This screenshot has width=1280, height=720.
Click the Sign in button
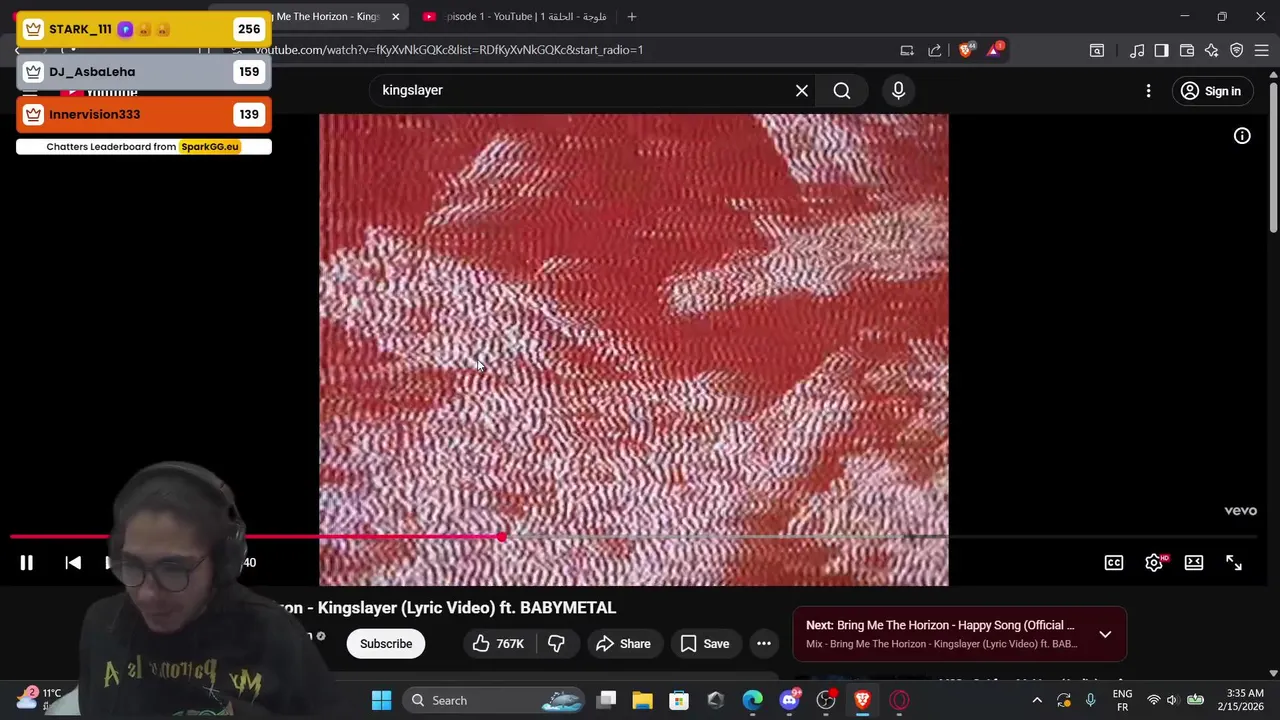tap(1211, 91)
